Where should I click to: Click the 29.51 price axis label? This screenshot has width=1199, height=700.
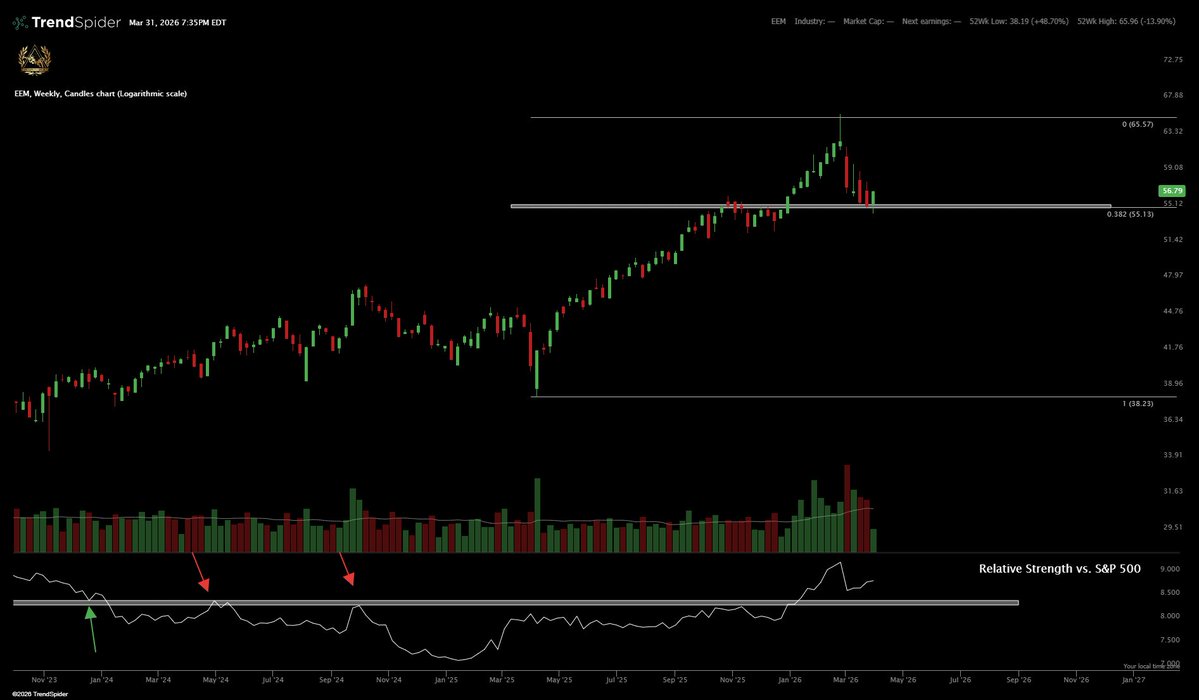[x=1172, y=527]
